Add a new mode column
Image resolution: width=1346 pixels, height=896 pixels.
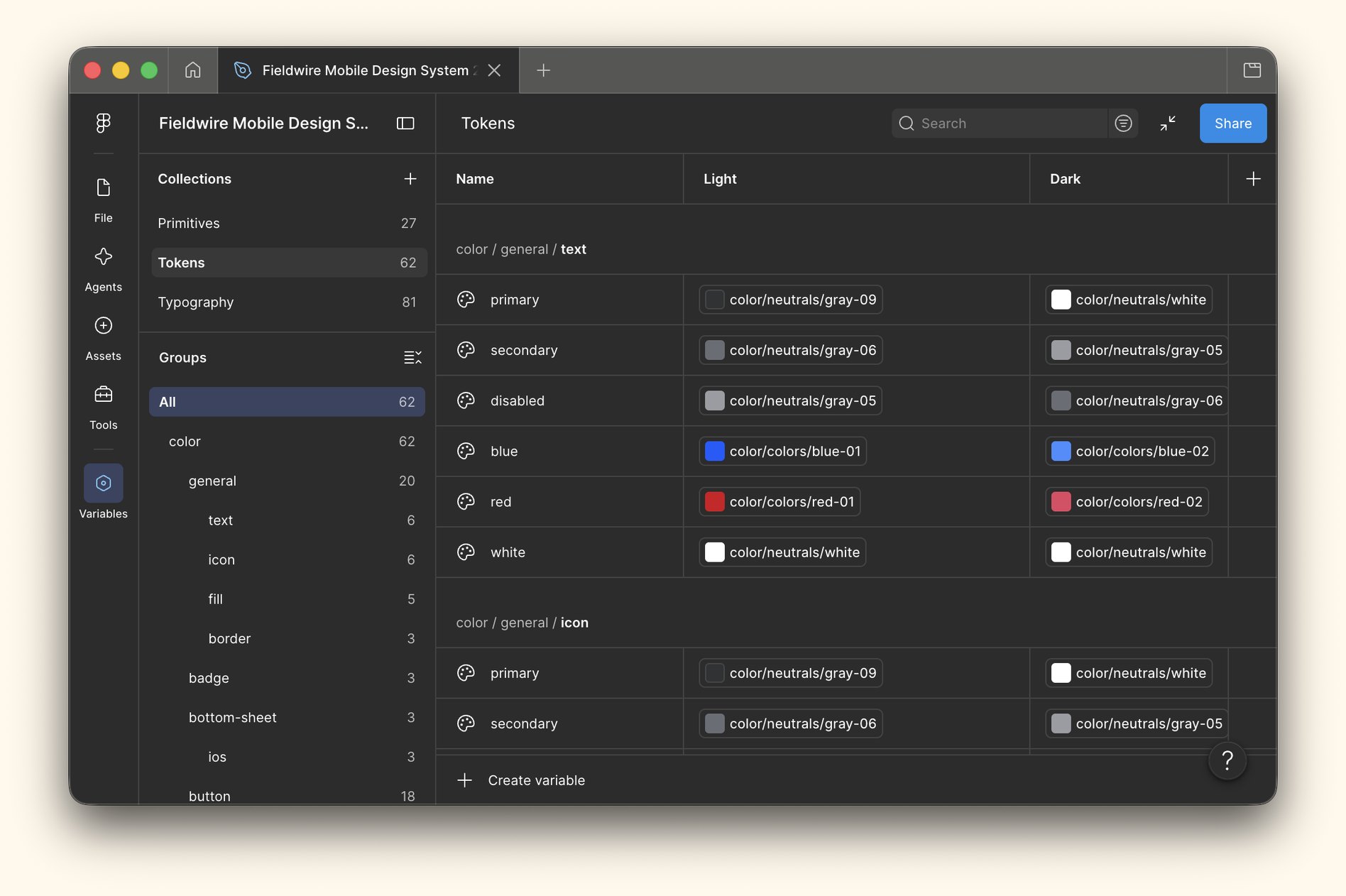click(1253, 179)
